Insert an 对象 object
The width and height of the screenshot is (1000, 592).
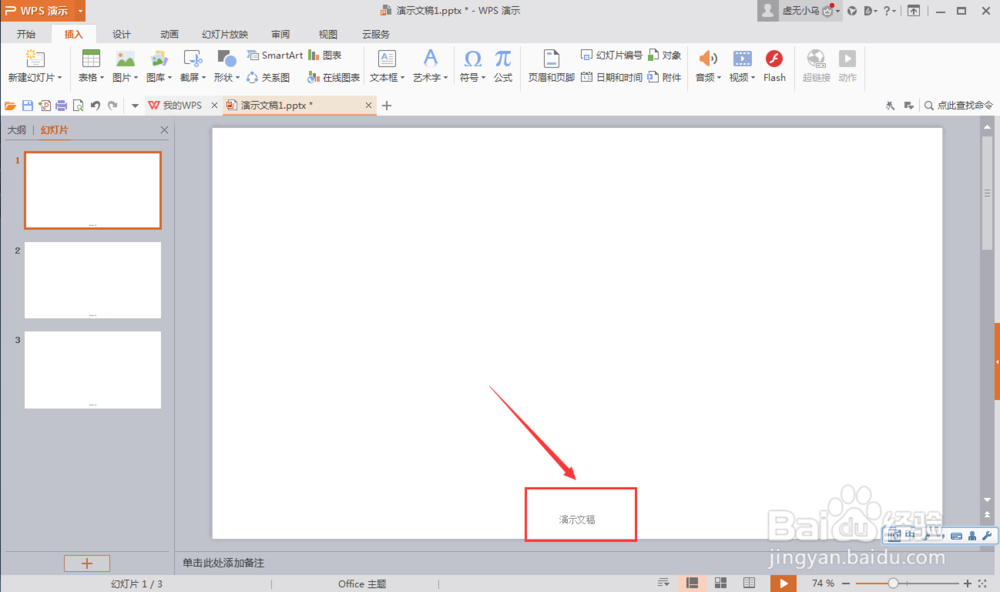(665, 56)
